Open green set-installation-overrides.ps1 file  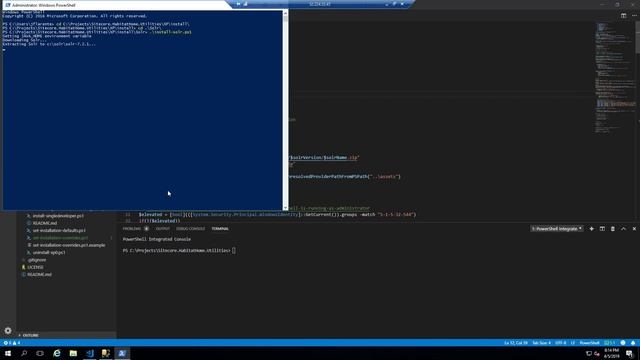point(60,238)
